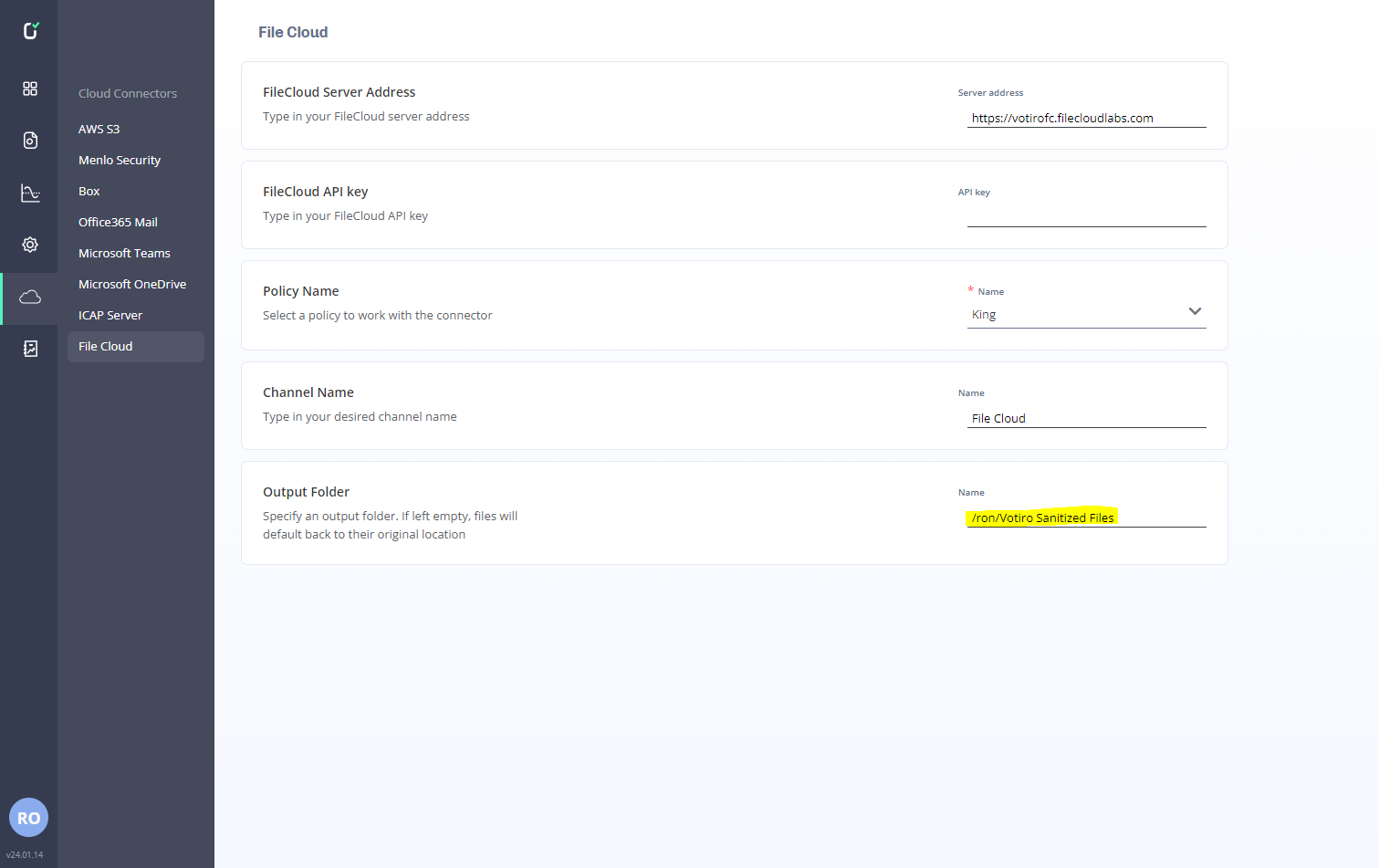Click the FileCloud Server Address heading
1379x868 pixels.
pyautogui.click(x=340, y=92)
